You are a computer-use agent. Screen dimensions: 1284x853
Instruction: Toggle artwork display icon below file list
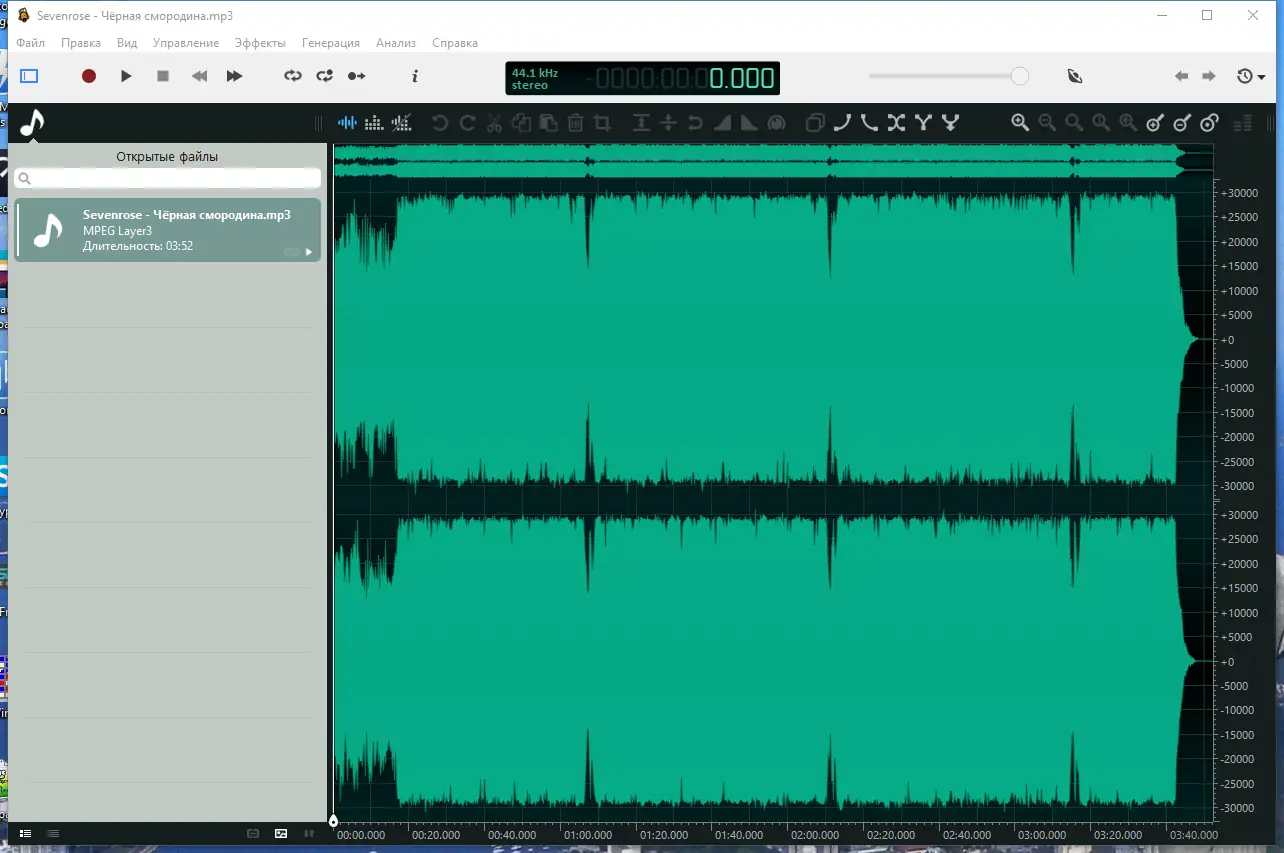pos(281,833)
